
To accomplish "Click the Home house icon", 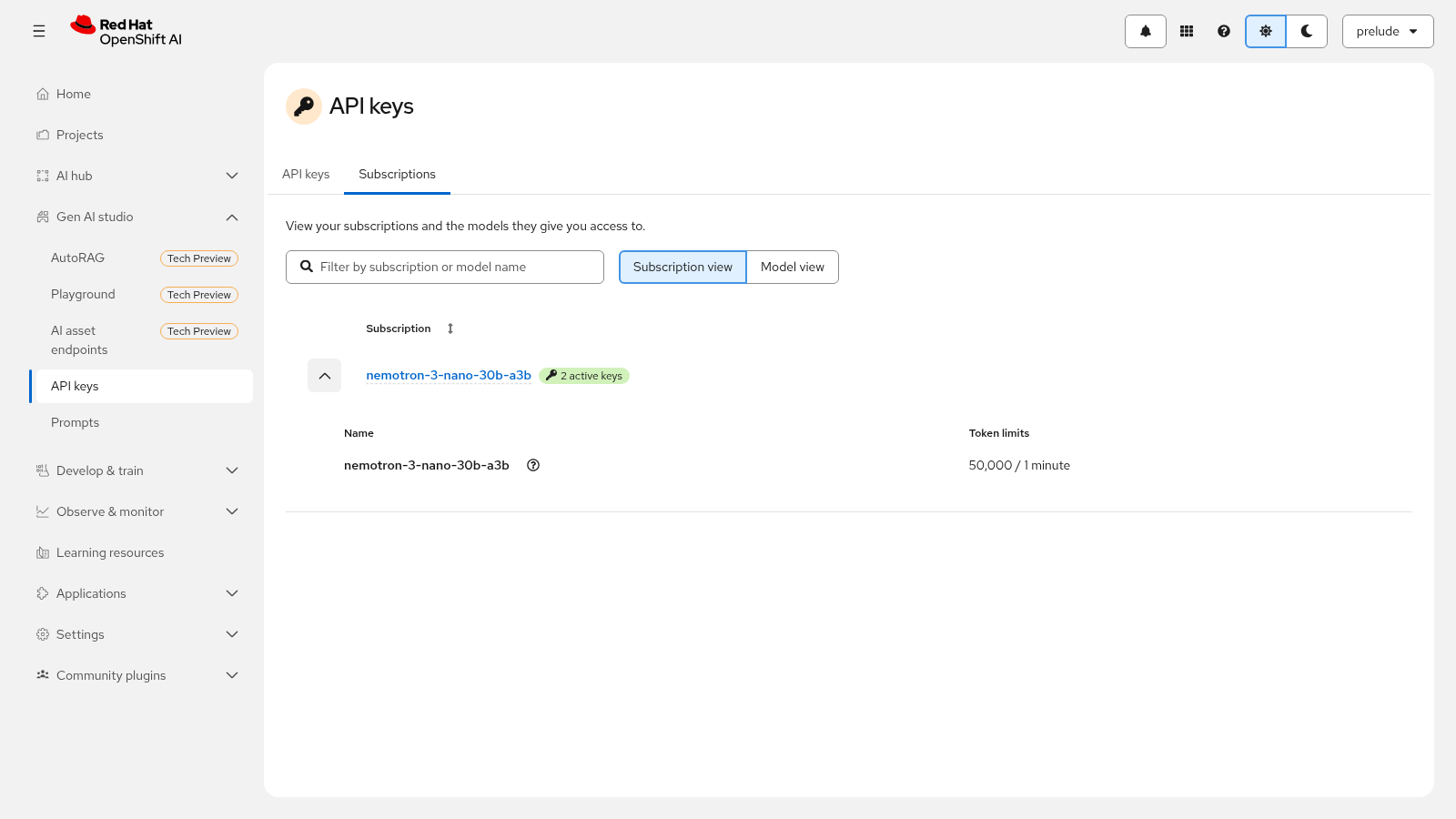I will (x=43, y=94).
